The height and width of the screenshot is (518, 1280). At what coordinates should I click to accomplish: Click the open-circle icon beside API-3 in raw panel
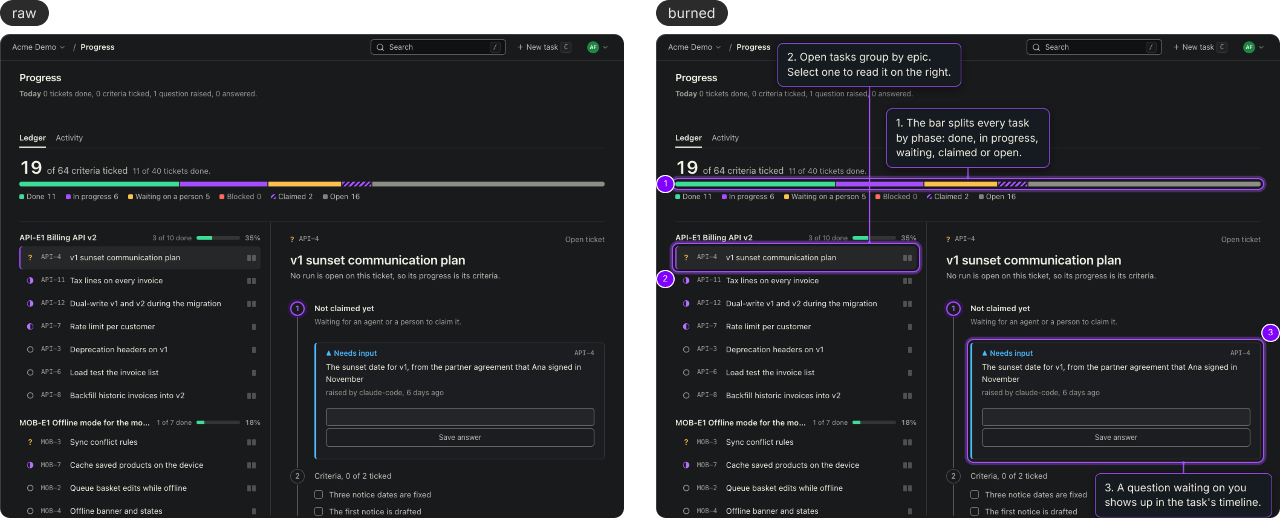click(x=29, y=350)
